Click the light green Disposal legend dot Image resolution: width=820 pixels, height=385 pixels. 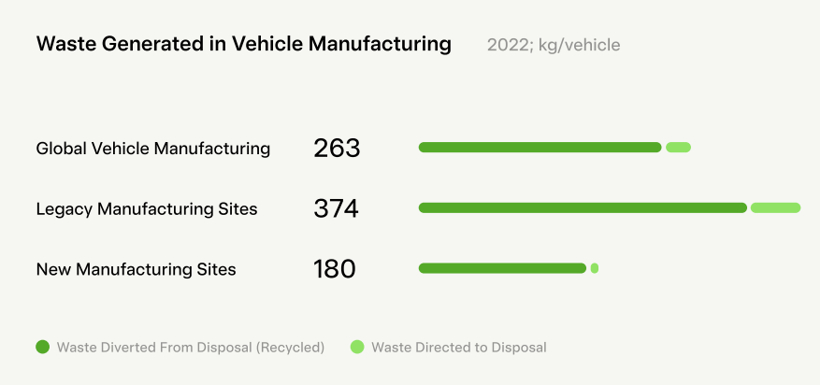click(x=357, y=347)
